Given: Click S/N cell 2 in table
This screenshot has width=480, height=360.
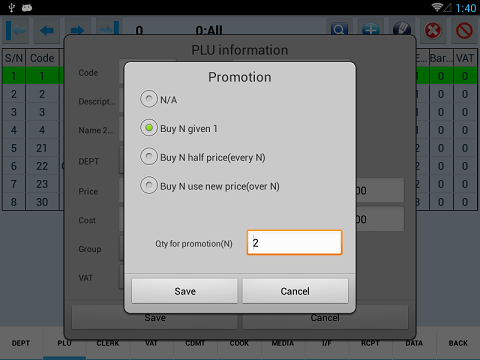Looking at the screenshot, I should coord(14,94).
